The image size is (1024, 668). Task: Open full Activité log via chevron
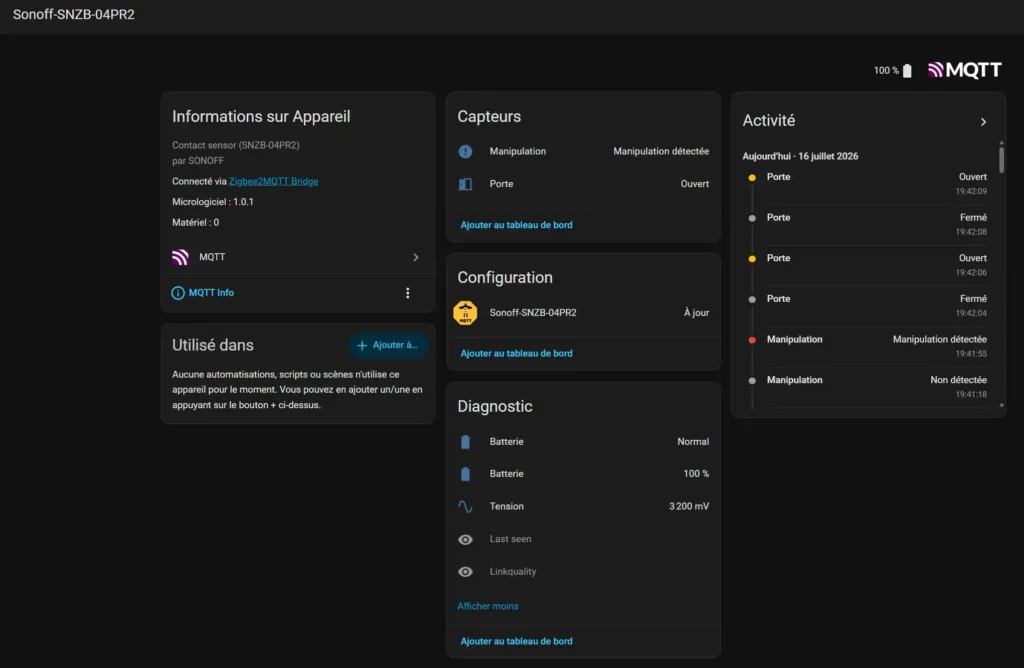[x=983, y=122]
